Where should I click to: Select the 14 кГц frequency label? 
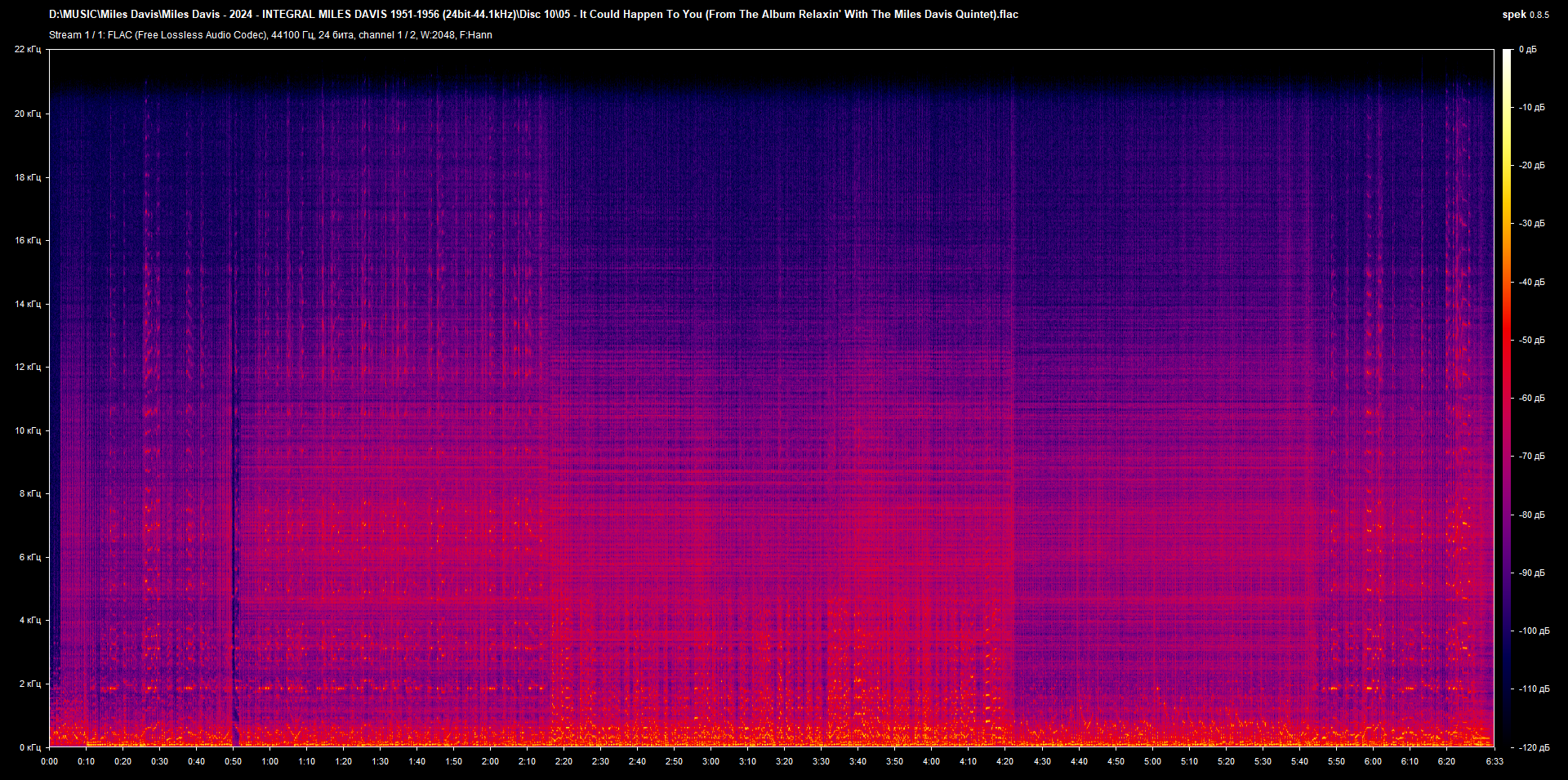point(28,304)
